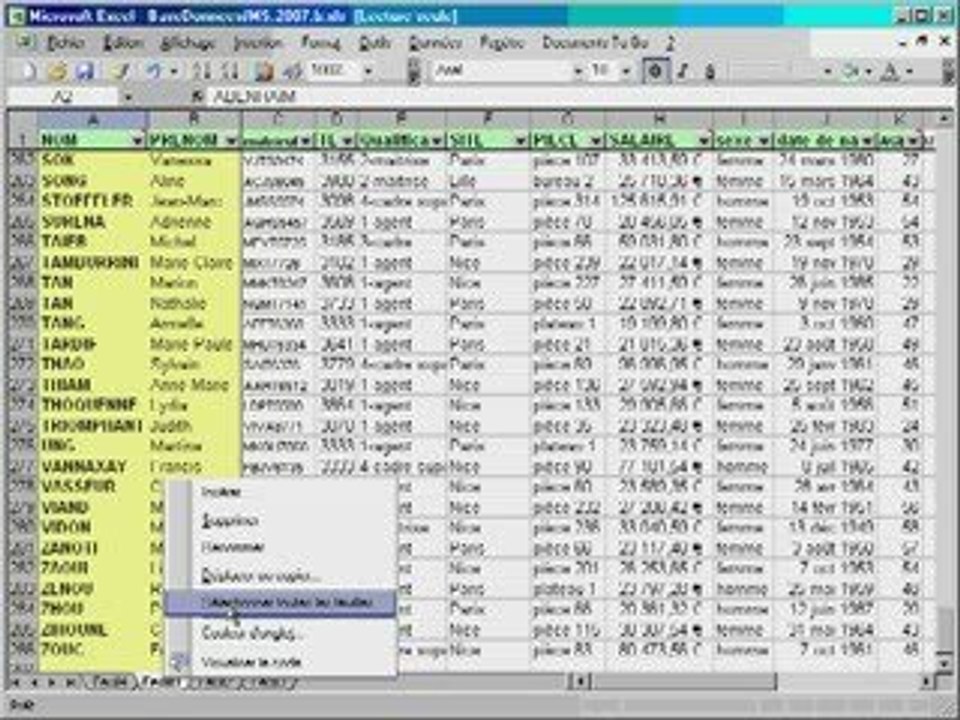Click the Sort Ascending icon
The image size is (960, 720).
tap(201, 71)
